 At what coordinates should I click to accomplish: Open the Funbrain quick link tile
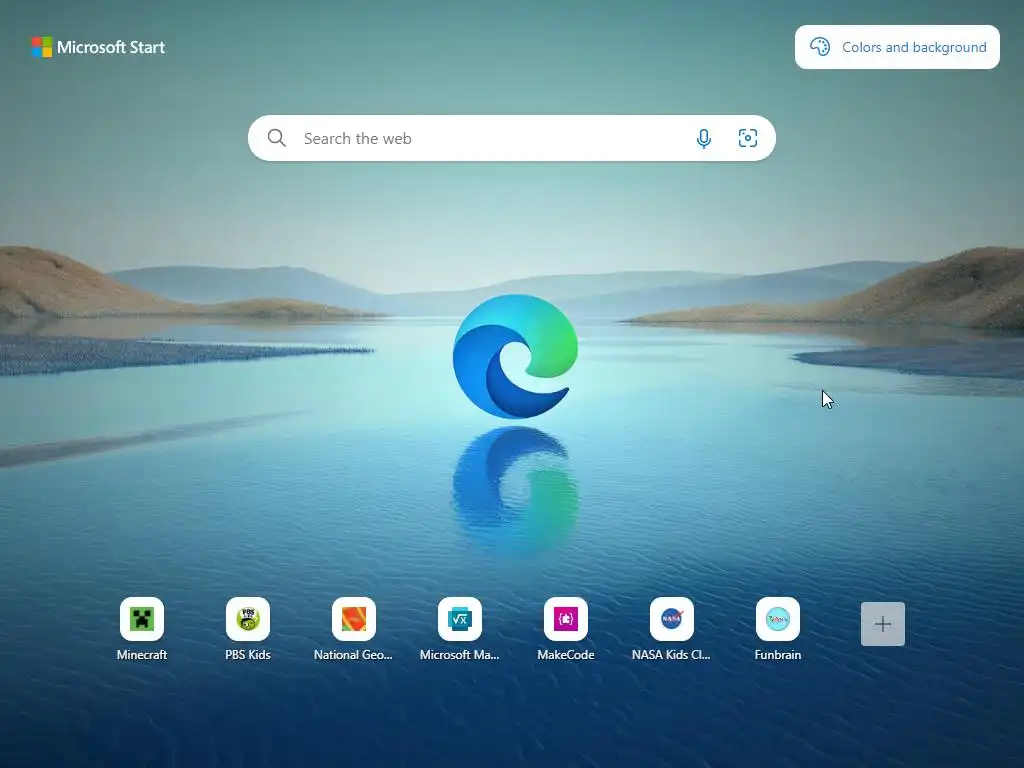point(777,619)
